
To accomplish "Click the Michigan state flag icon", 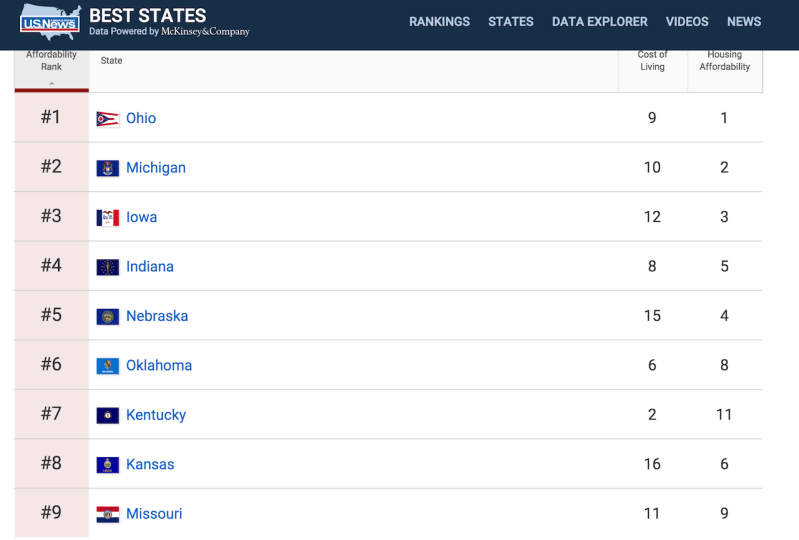I will coord(108,168).
